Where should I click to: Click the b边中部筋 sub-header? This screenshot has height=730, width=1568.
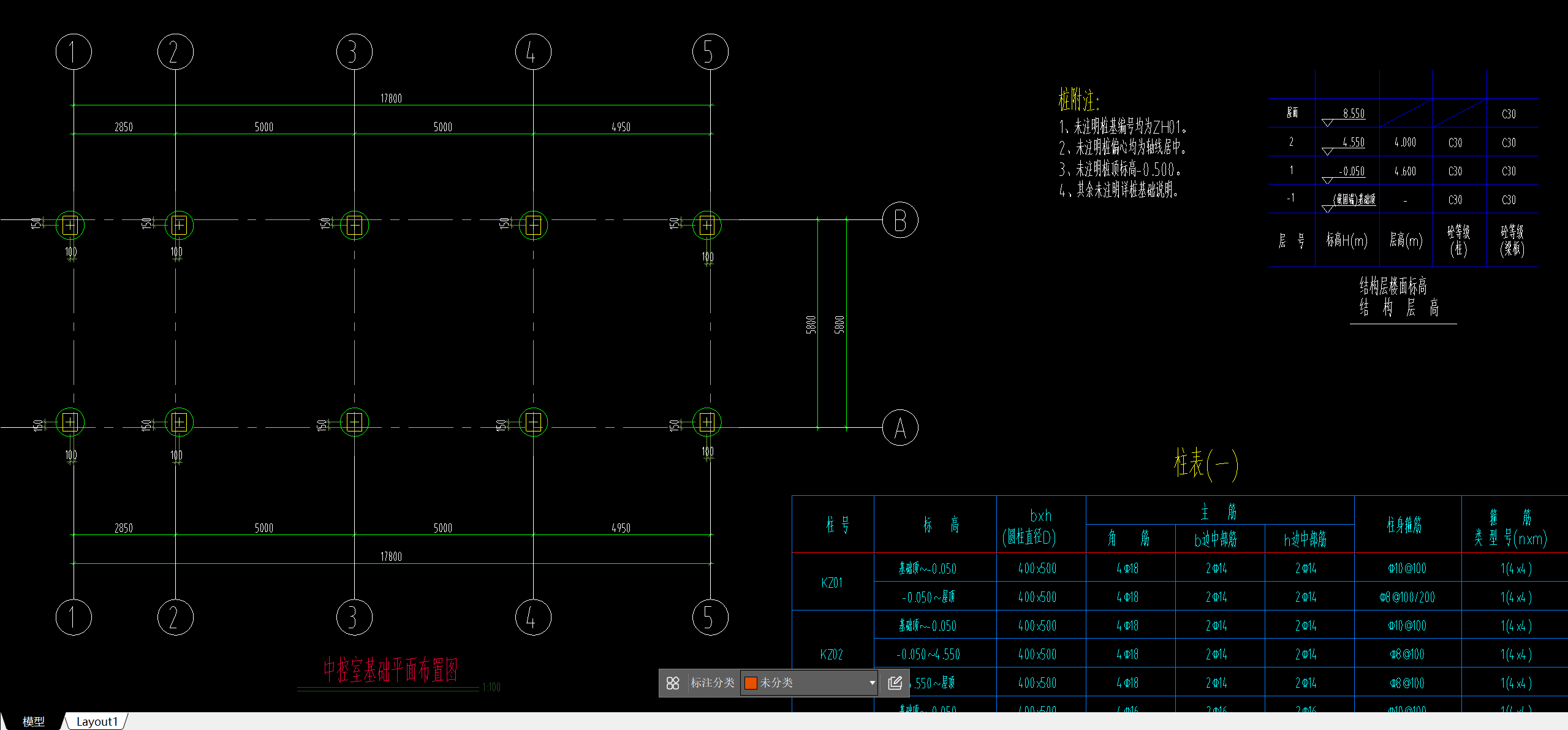[1216, 539]
